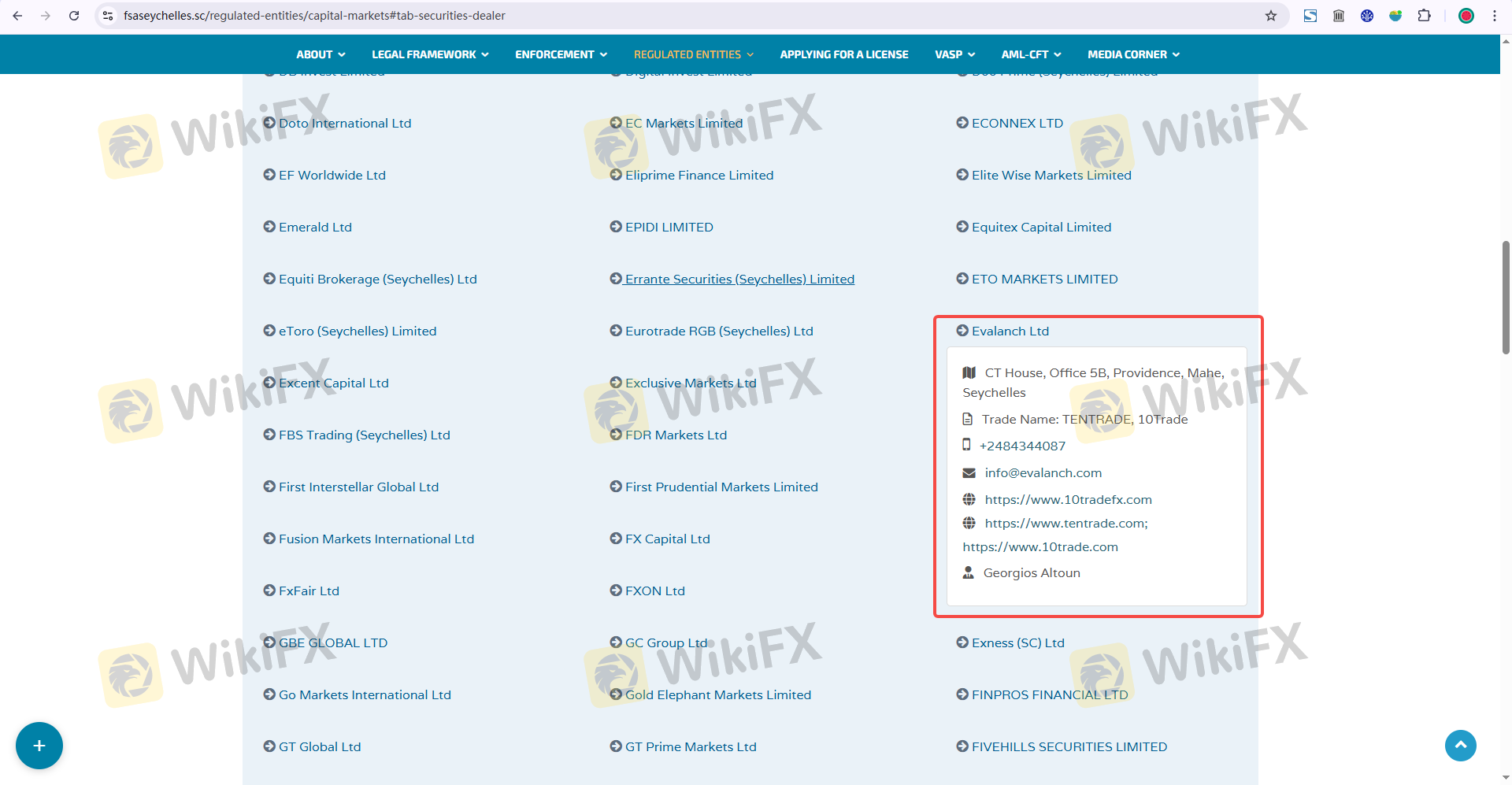Viewport: 1512px width, 785px height.
Task: Expand the EF Worldwide Ltd entry
Action: [x=332, y=175]
